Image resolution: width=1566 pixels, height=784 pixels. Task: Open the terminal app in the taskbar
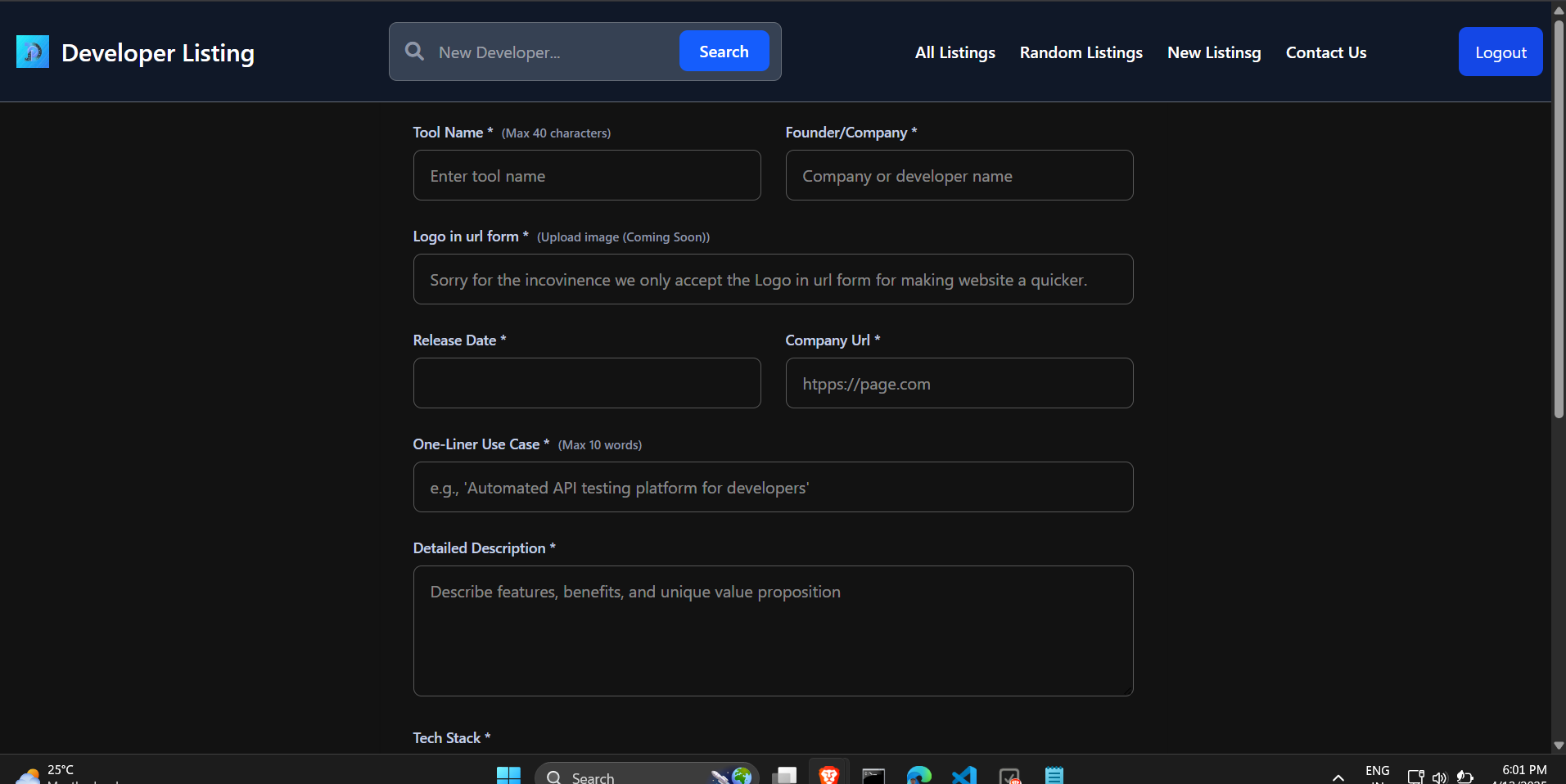coord(873,776)
